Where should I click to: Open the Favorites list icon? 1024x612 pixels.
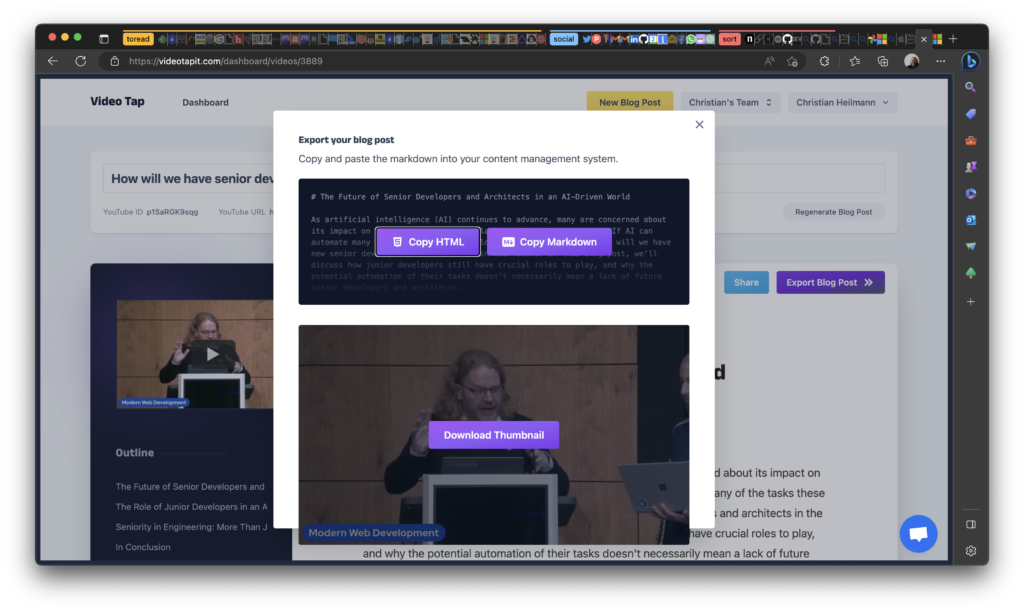(855, 61)
